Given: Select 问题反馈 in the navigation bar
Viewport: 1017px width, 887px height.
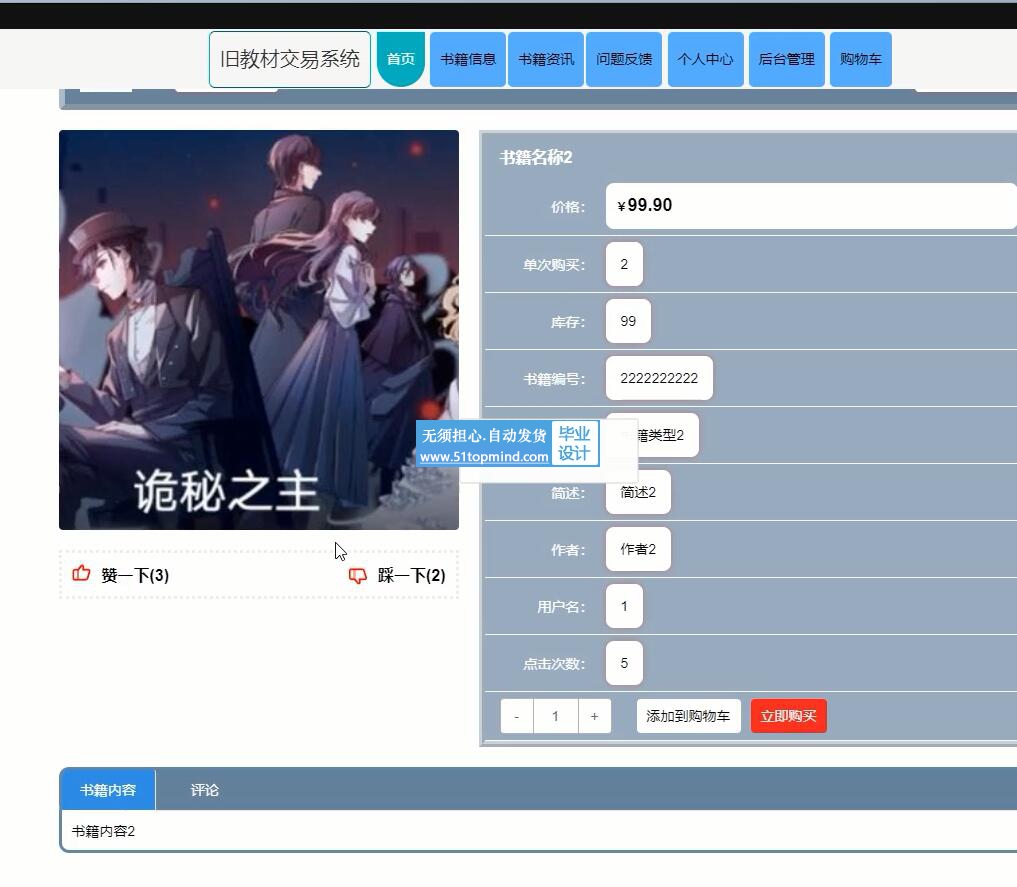Looking at the screenshot, I should pos(624,59).
